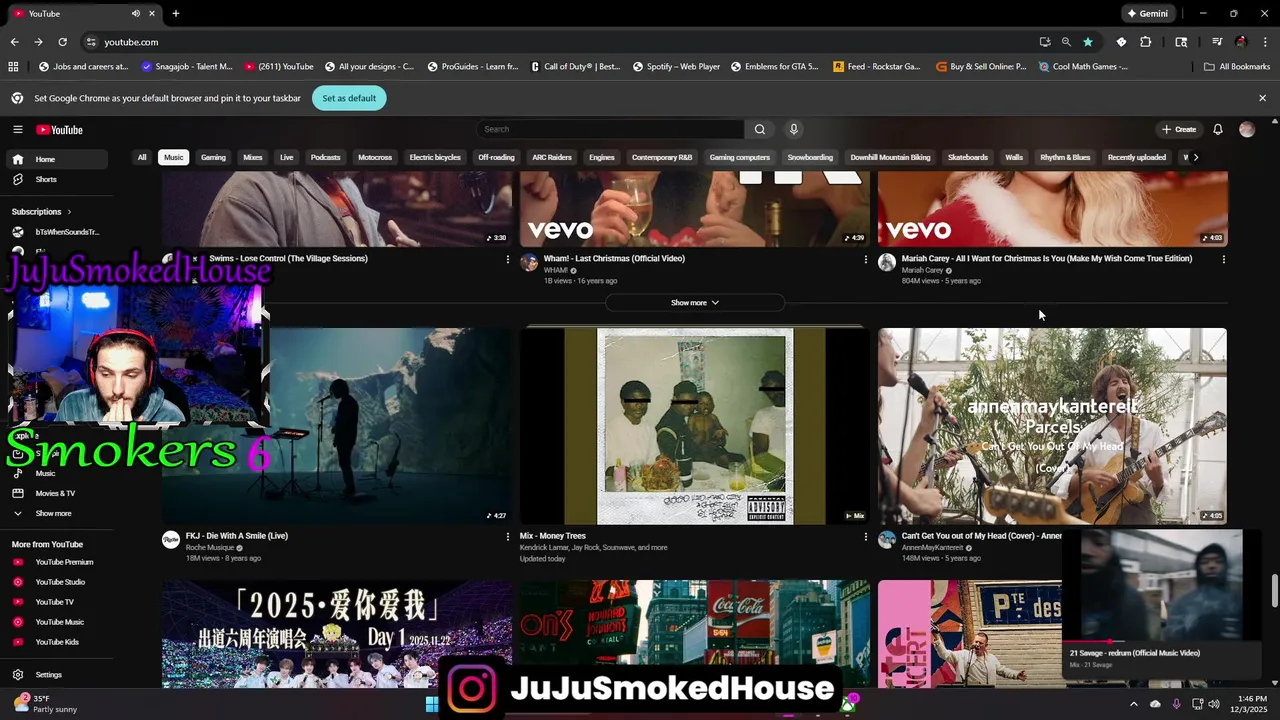The image size is (1280, 720).
Task: Open bTsWhenSoundsTr... subscription channel
Action: [55, 232]
